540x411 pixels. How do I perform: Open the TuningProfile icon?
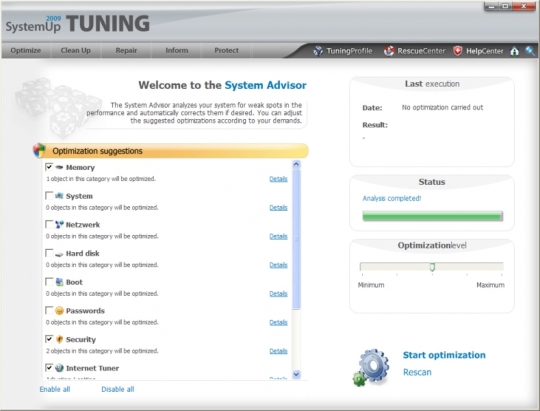click(318, 51)
